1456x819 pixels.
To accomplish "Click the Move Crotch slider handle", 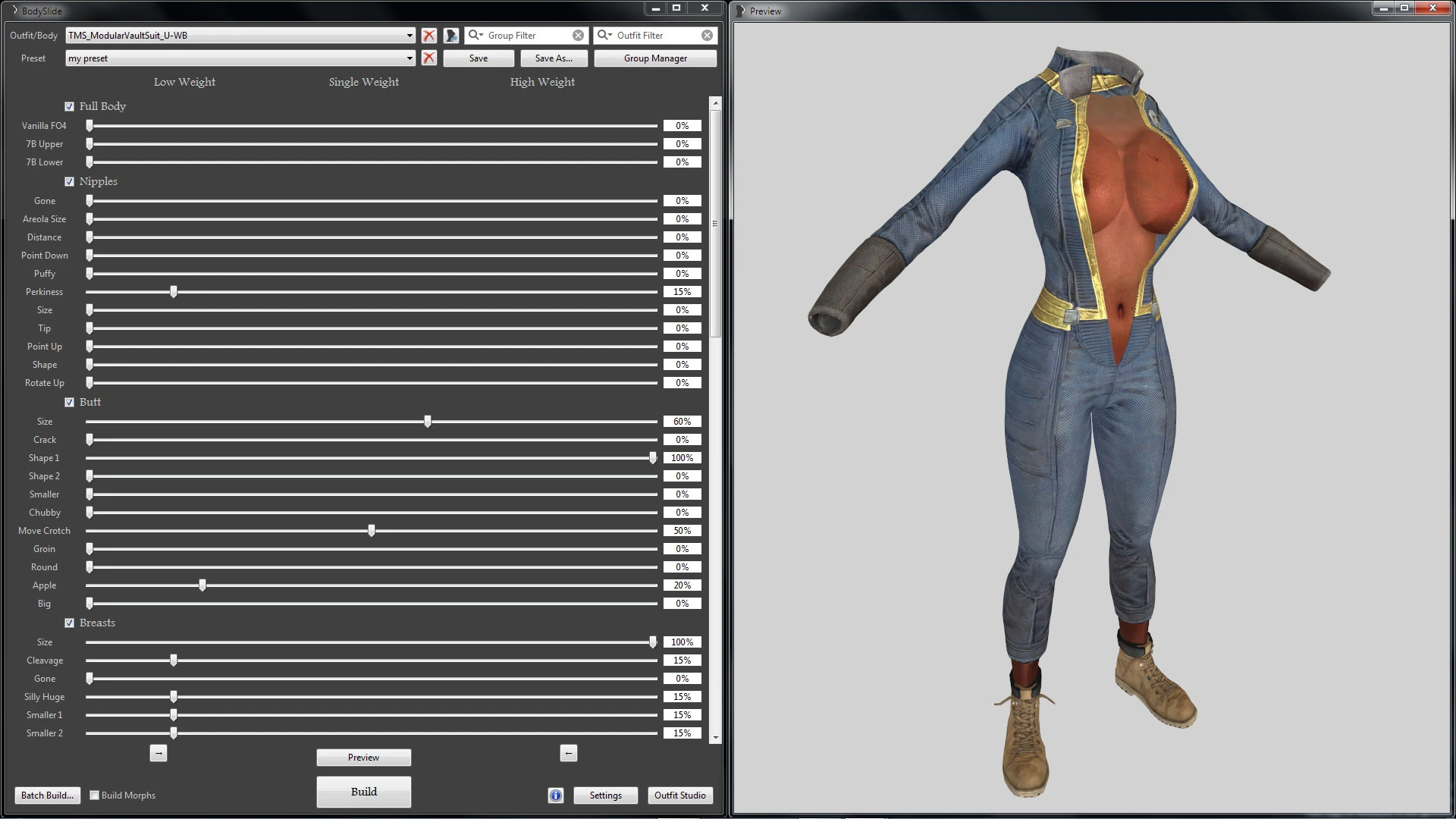I will (x=372, y=531).
